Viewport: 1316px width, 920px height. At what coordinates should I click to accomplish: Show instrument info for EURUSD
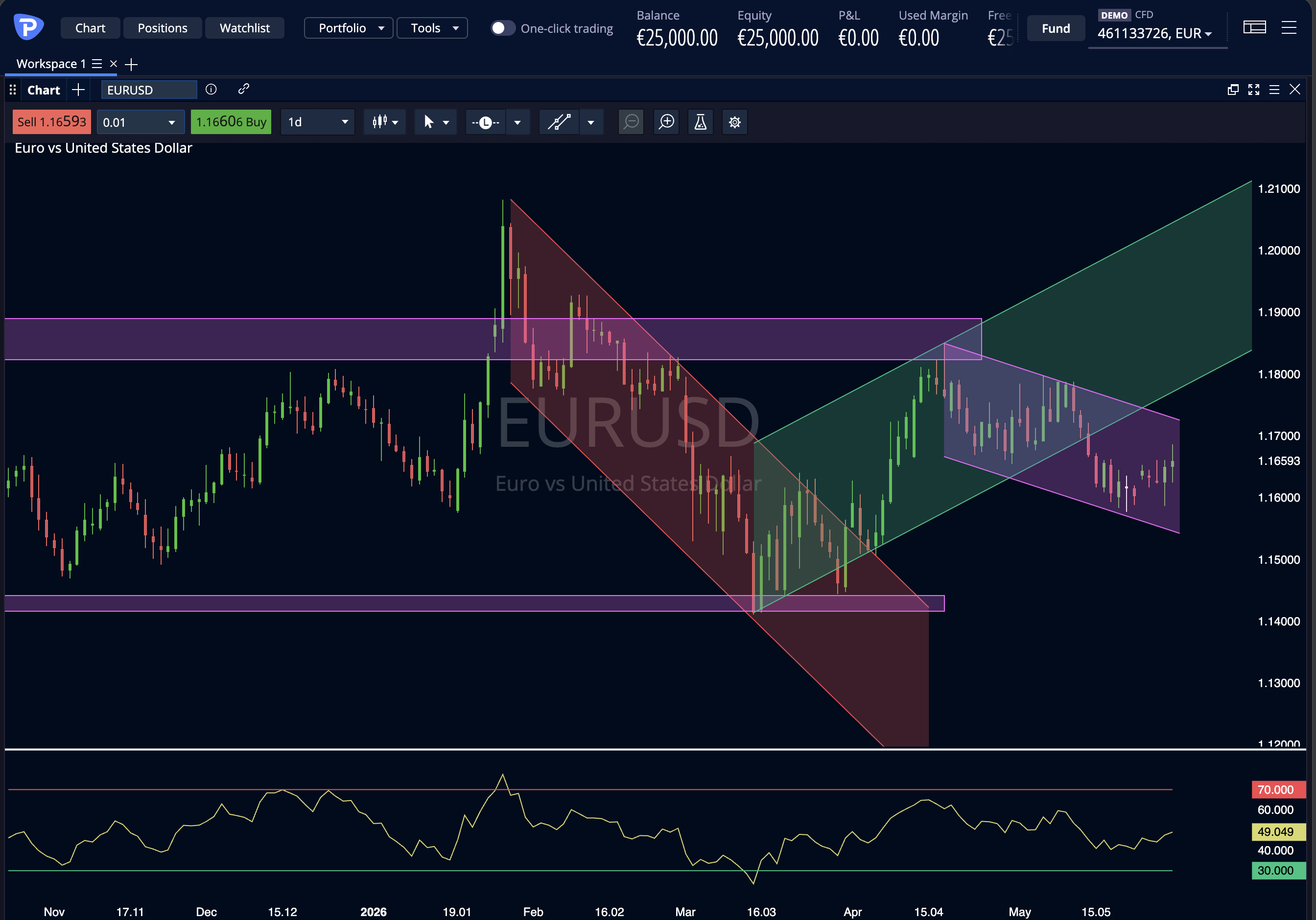[211, 90]
